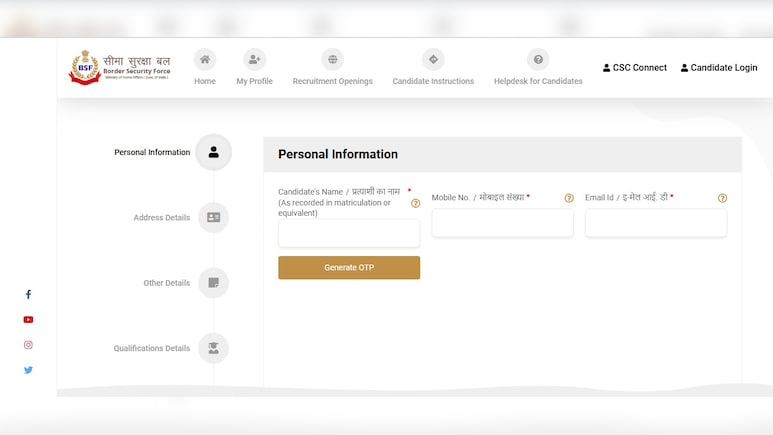773x435 pixels.
Task: Open Candidate Instructions icon
Action: click(433, 60)
